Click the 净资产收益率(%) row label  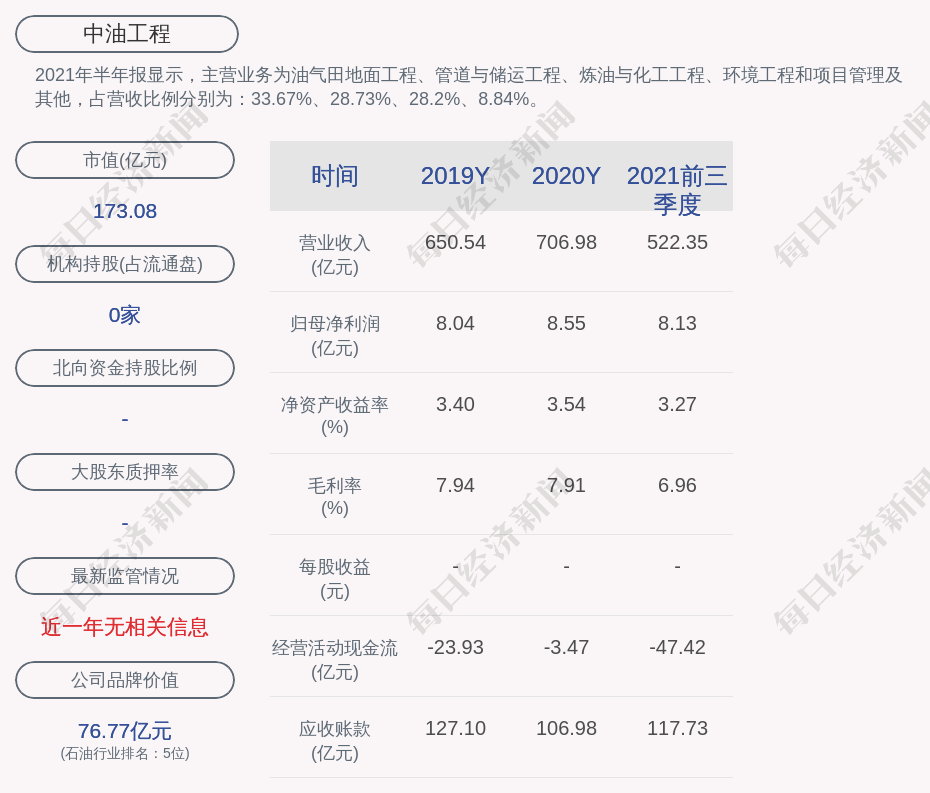(x=335, y=416)
